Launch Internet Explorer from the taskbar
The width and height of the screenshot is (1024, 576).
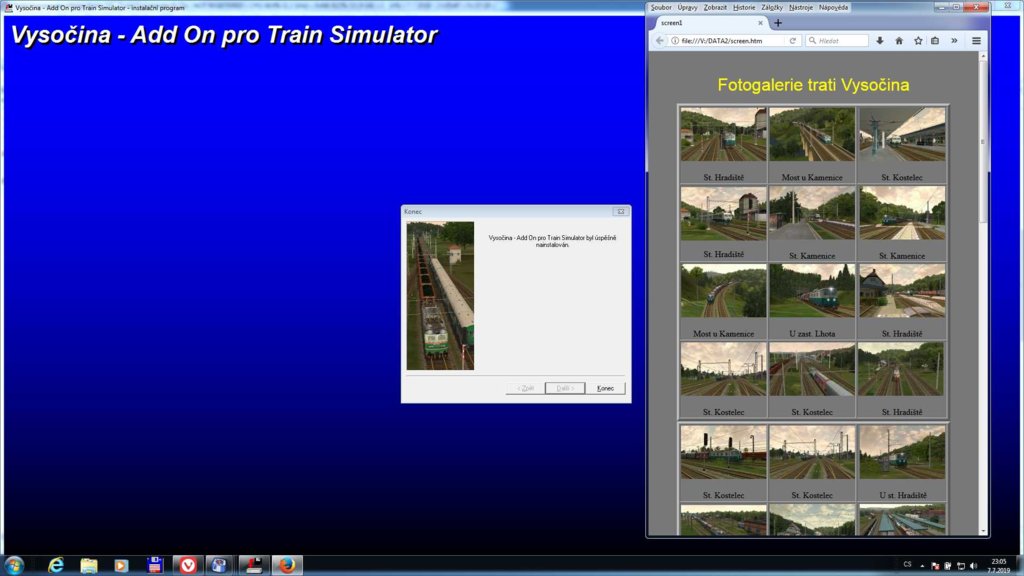56,565
